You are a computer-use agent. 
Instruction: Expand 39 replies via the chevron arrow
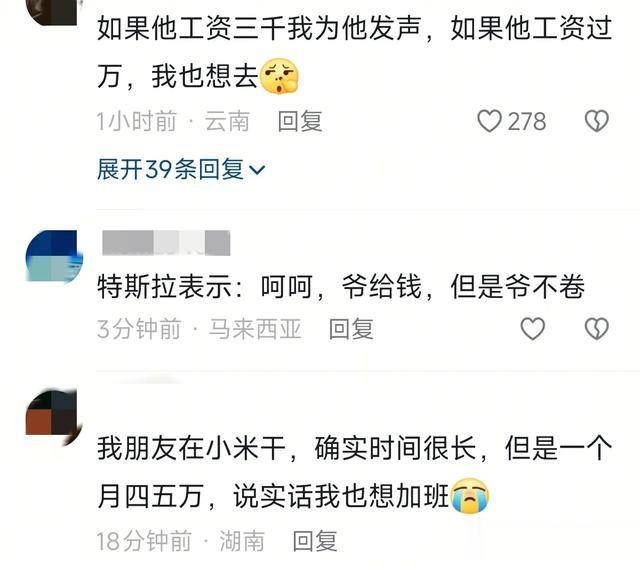pyautogui.click(x=257, y=169)
